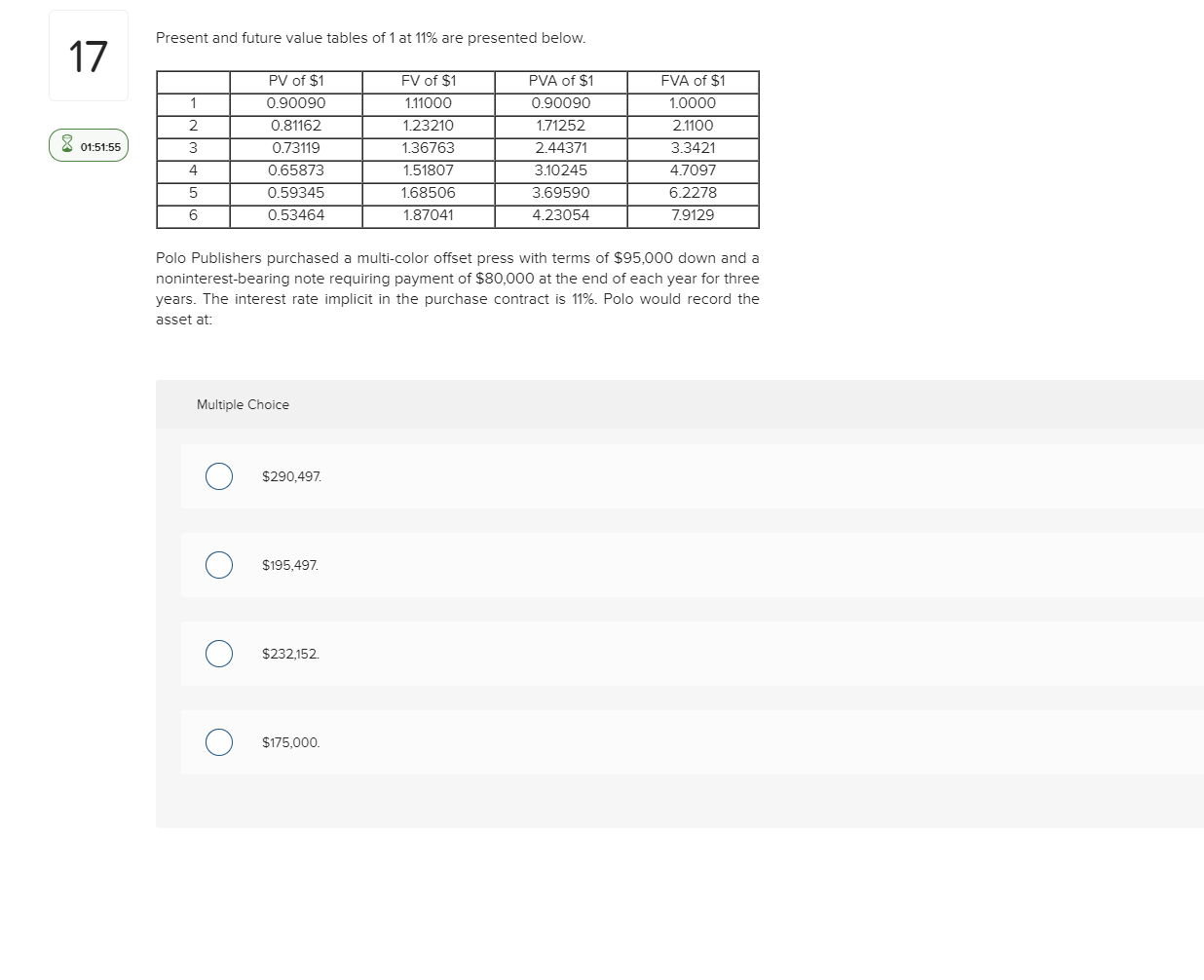
Task: Click the Multiple Choice header
Action: click(x=243, y=404)
